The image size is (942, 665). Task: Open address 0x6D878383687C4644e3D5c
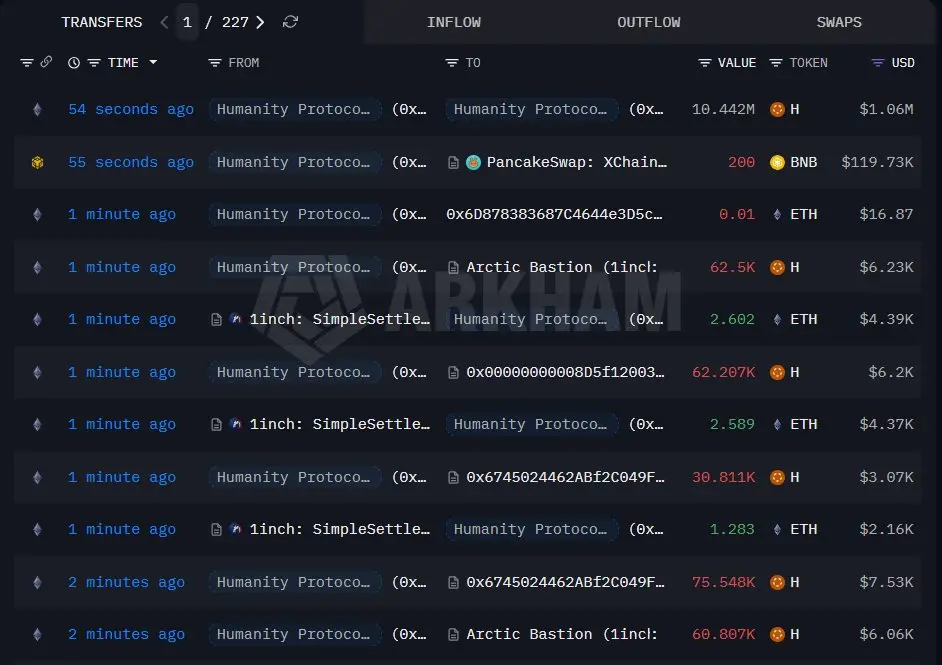(554, 214)
